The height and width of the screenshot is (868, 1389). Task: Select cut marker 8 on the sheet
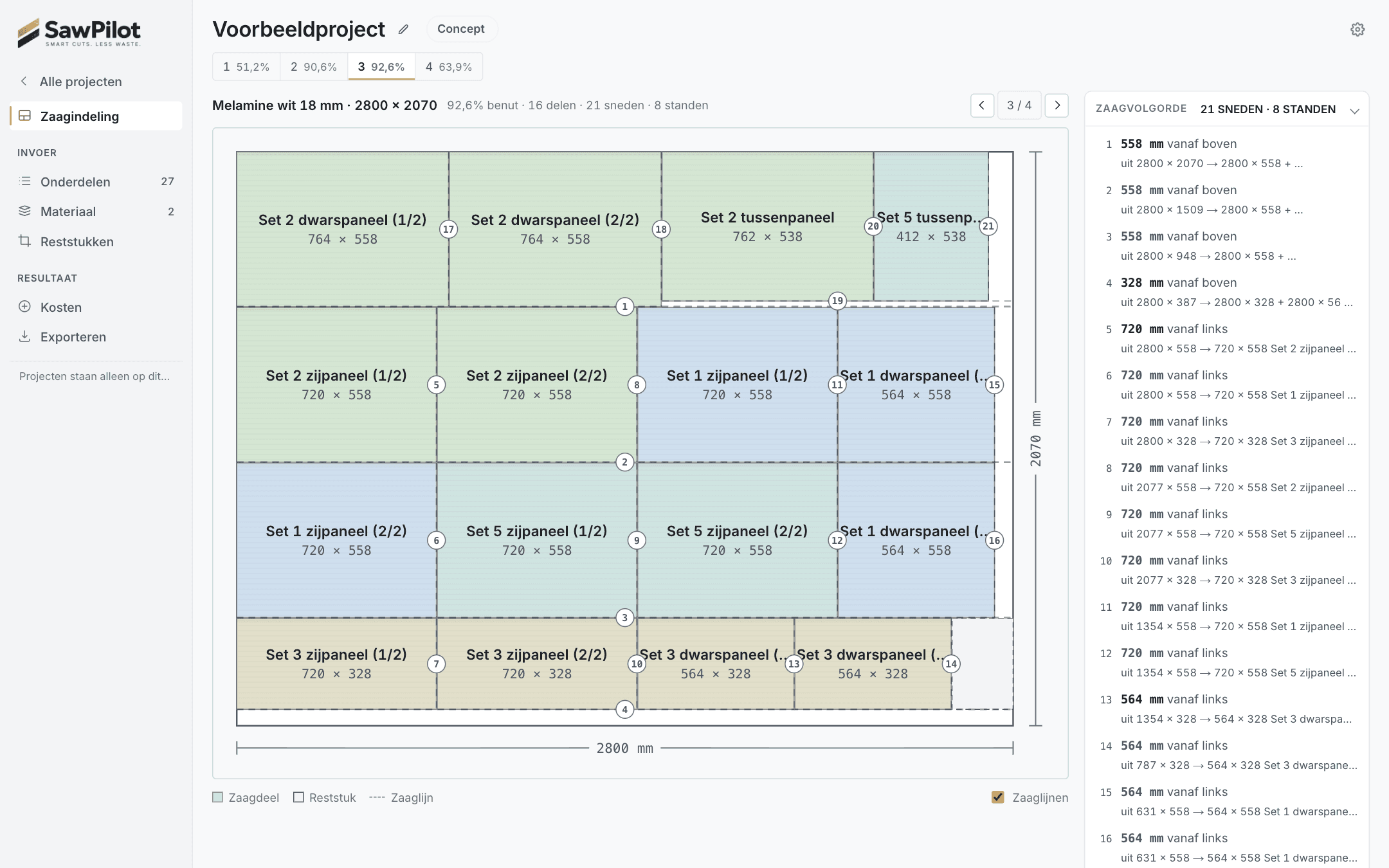click(637, 385)
